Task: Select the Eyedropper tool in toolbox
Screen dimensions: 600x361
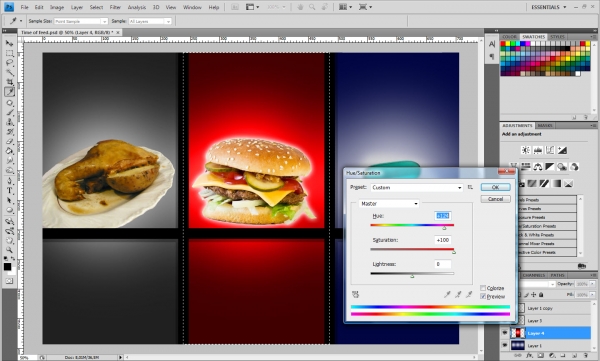Action: (9, 92)
